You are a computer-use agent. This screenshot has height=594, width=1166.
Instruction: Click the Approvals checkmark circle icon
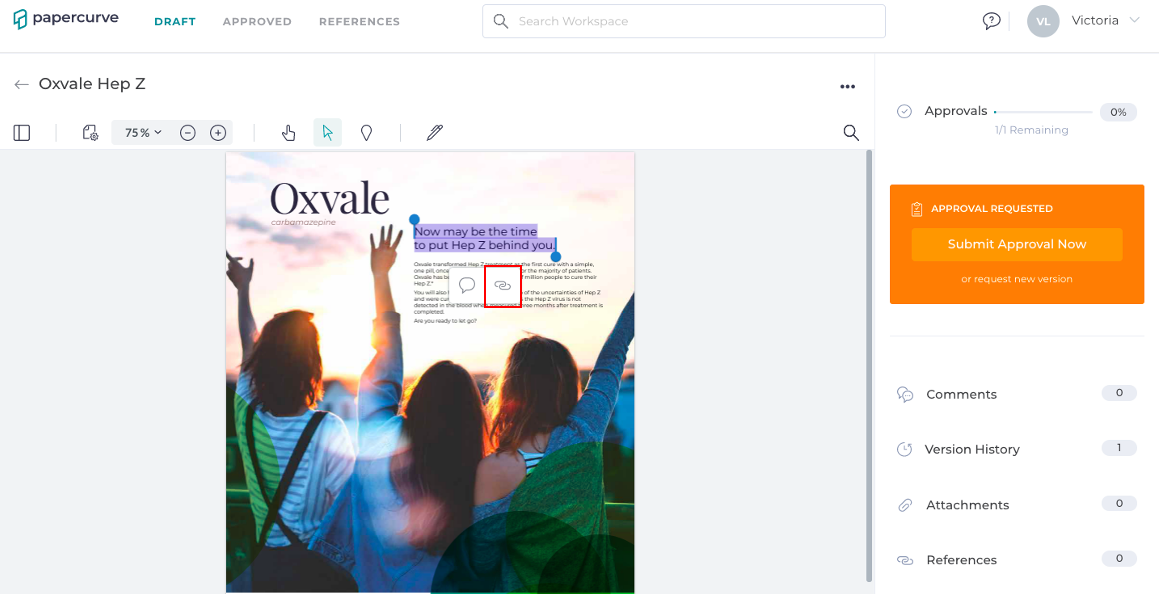pos(904,112)
